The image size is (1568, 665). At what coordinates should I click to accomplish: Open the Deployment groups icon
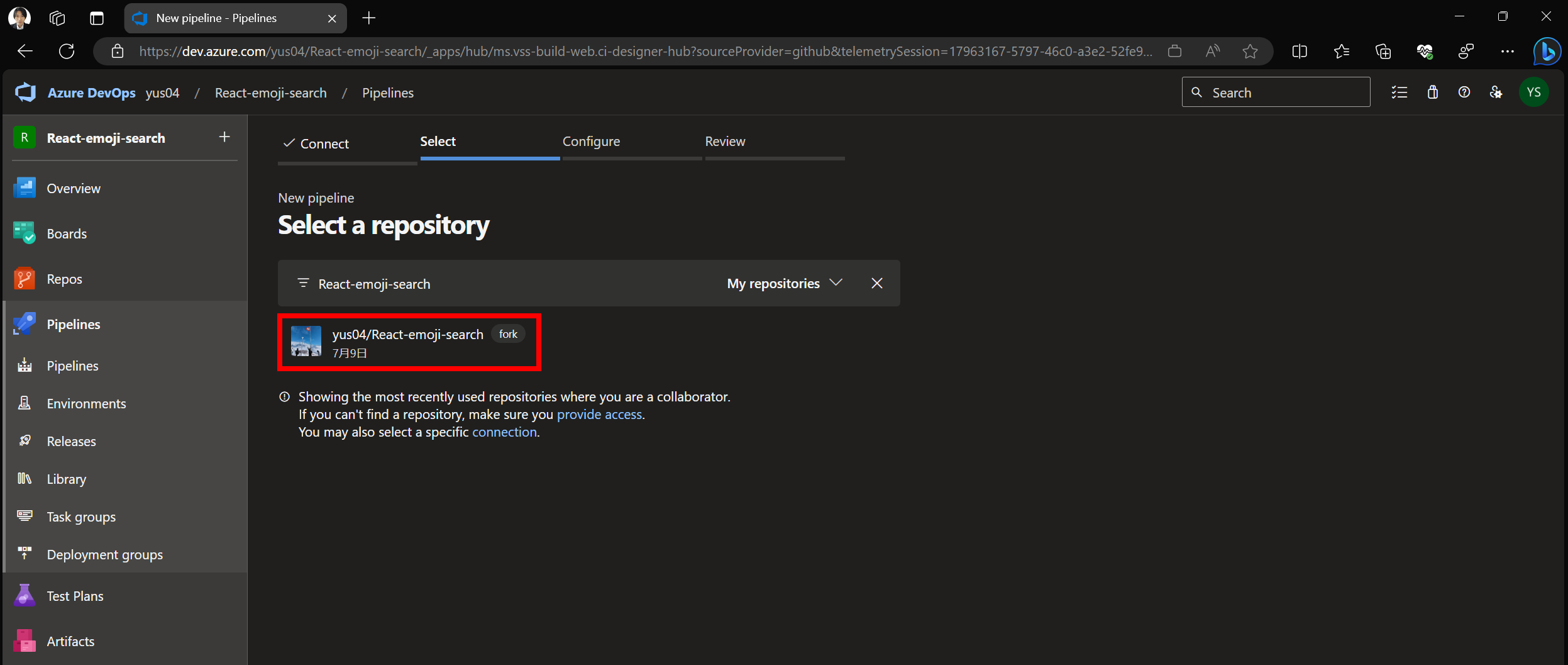(x=25, y=554)
